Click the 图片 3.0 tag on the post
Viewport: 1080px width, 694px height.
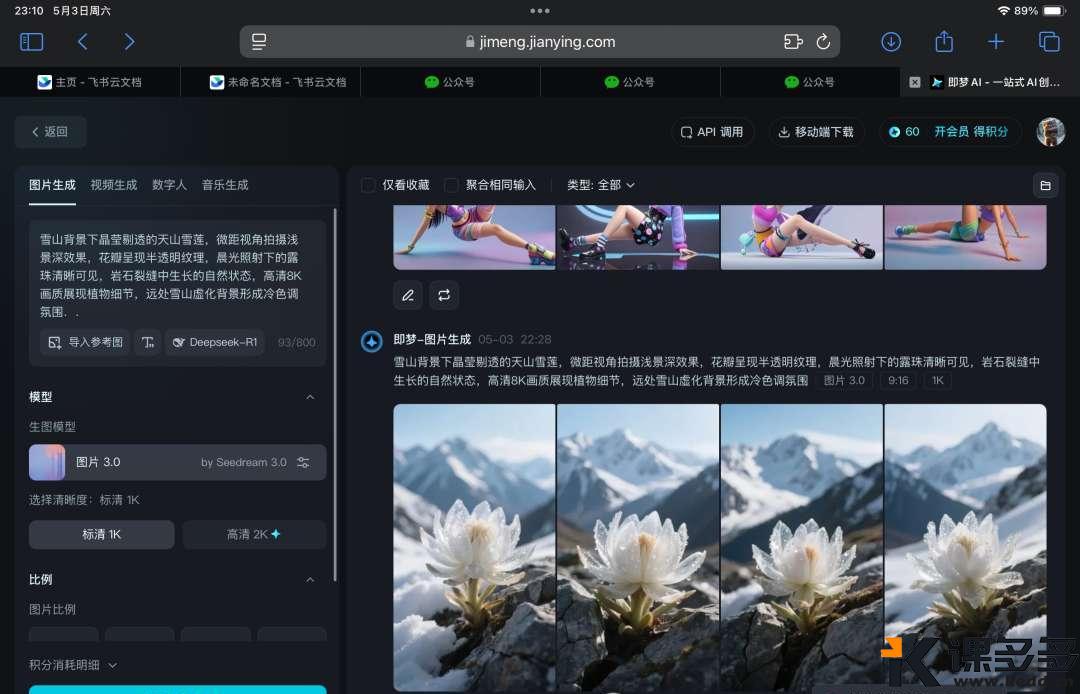coord(844,381)
